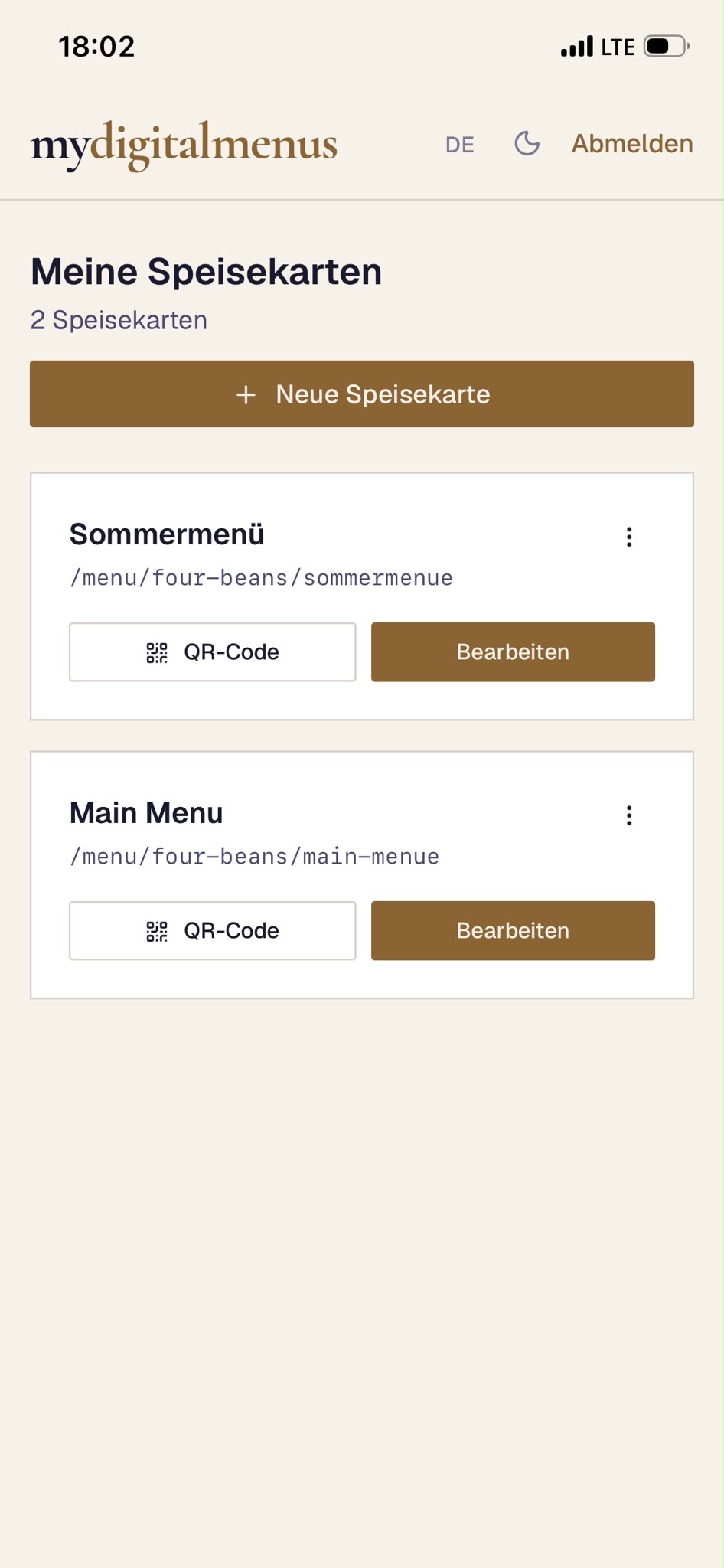Viewport: 724px width, 1568px height.
Task: Open the /menu/four-beans/main-menue path
Action: click(x=254, y=856)
